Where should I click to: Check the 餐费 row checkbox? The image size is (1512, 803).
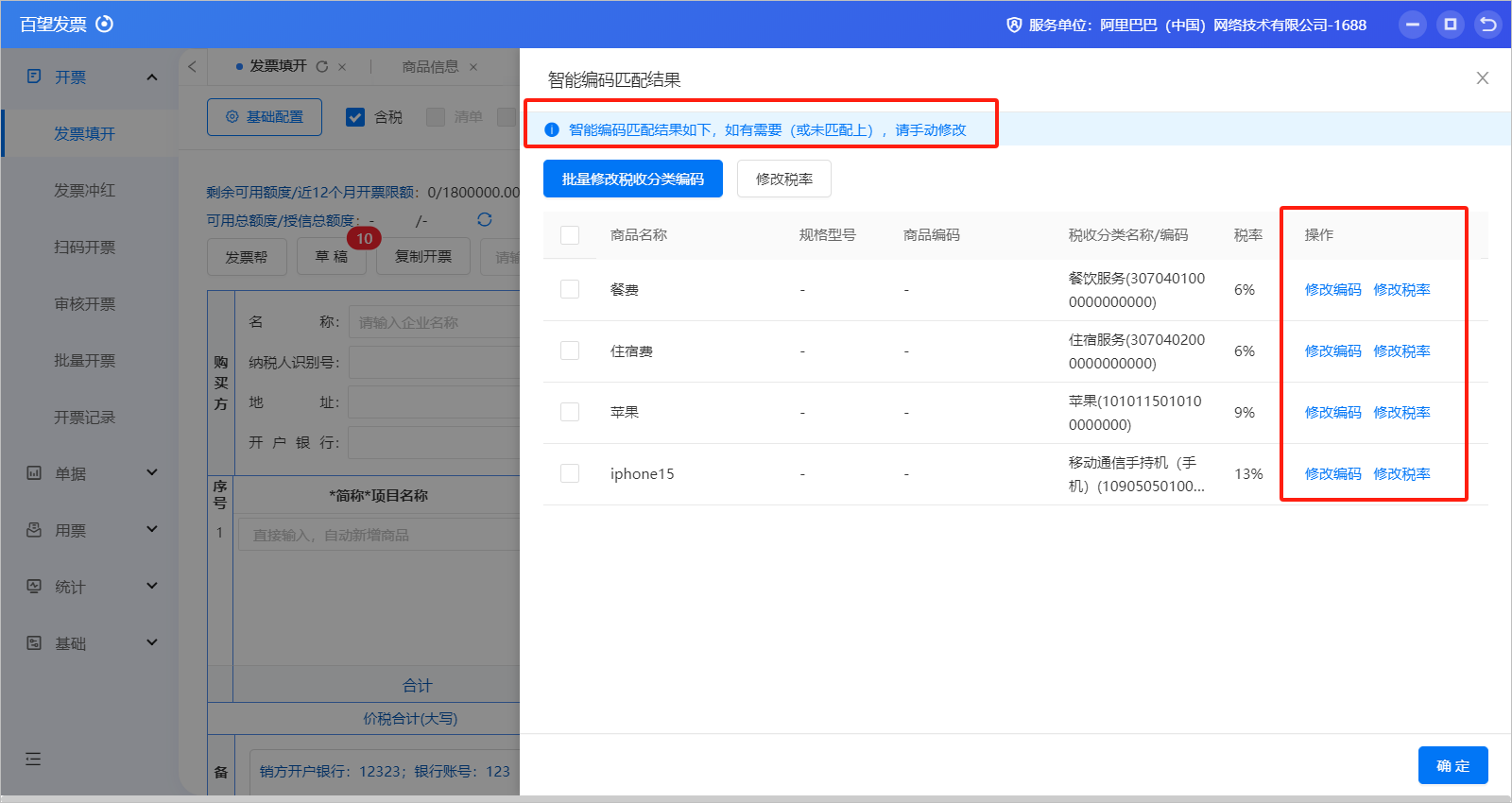point(570,289)
